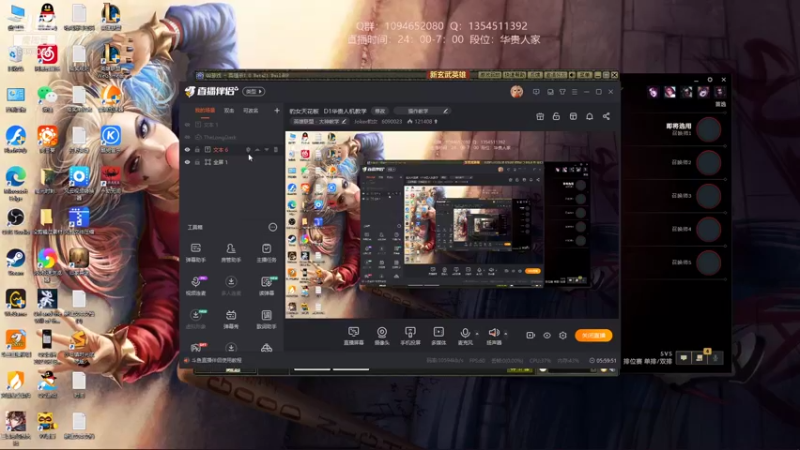Open the QQ penguin desktop shortcut
The height and width of the screenshot is (450, 800).
click(47, 15)
